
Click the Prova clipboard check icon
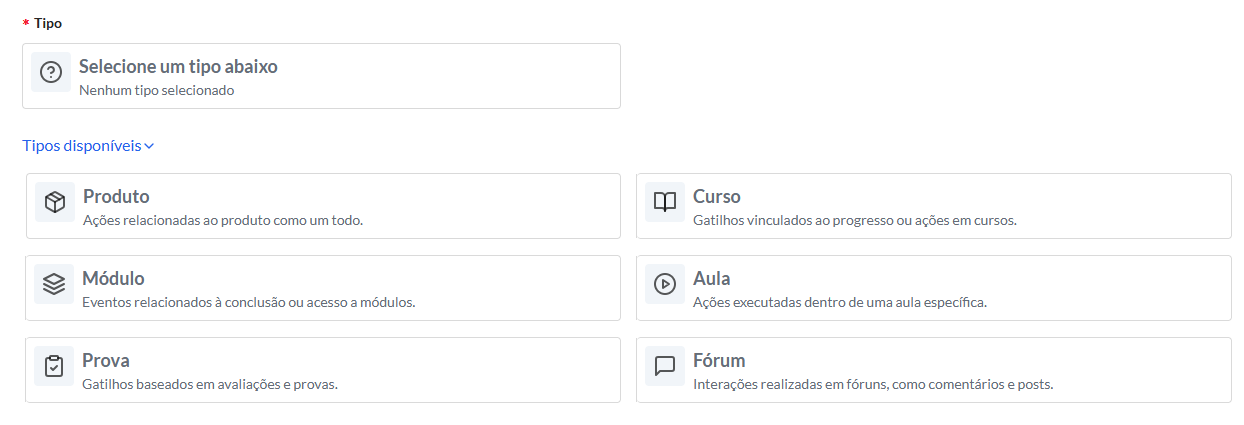pyautogui.click(x=54, y=367)
